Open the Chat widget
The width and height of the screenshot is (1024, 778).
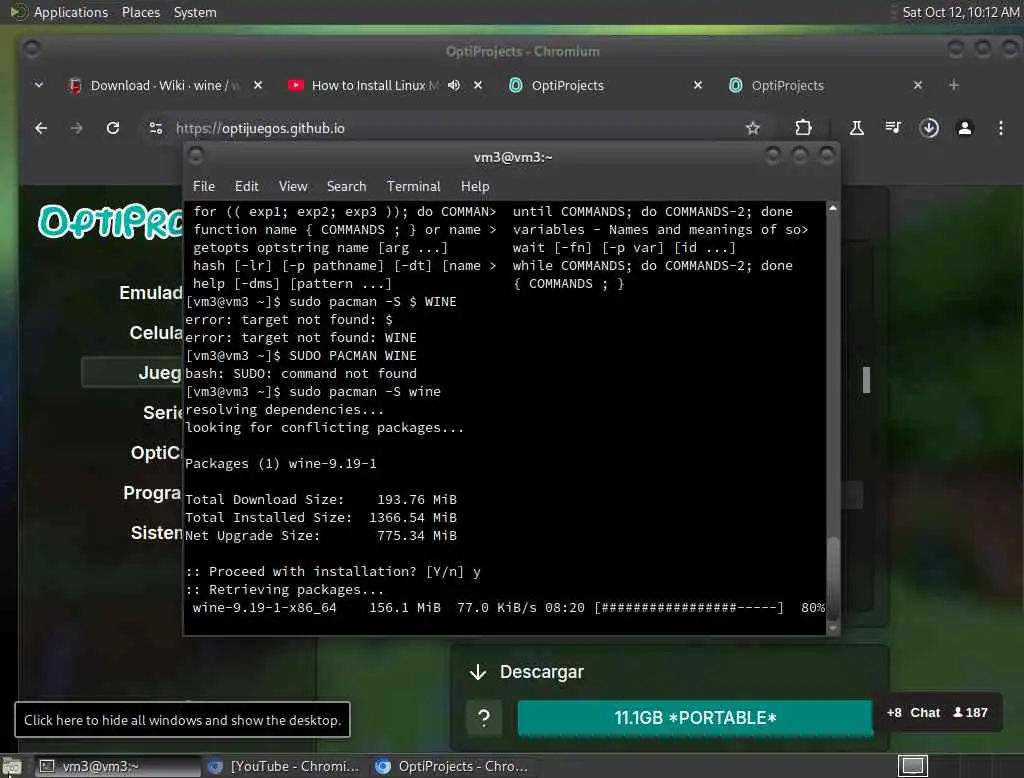click(936, 712)
